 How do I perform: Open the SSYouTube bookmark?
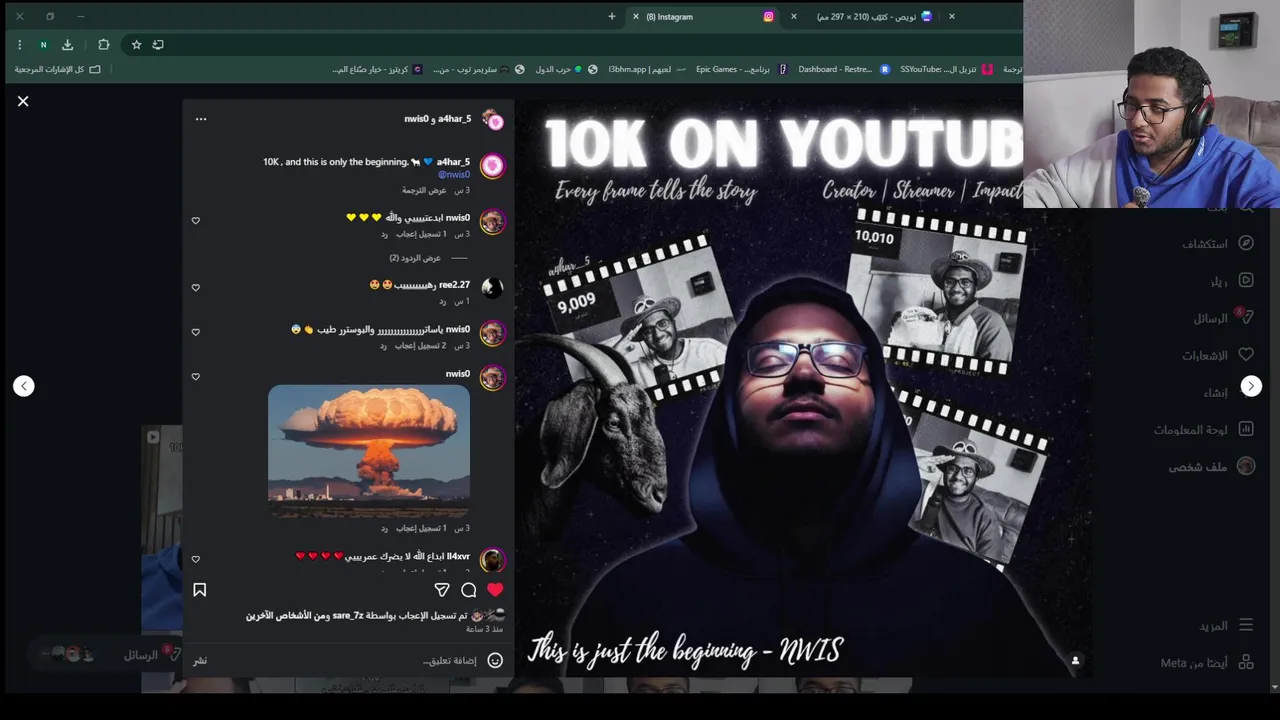point(946,69)
